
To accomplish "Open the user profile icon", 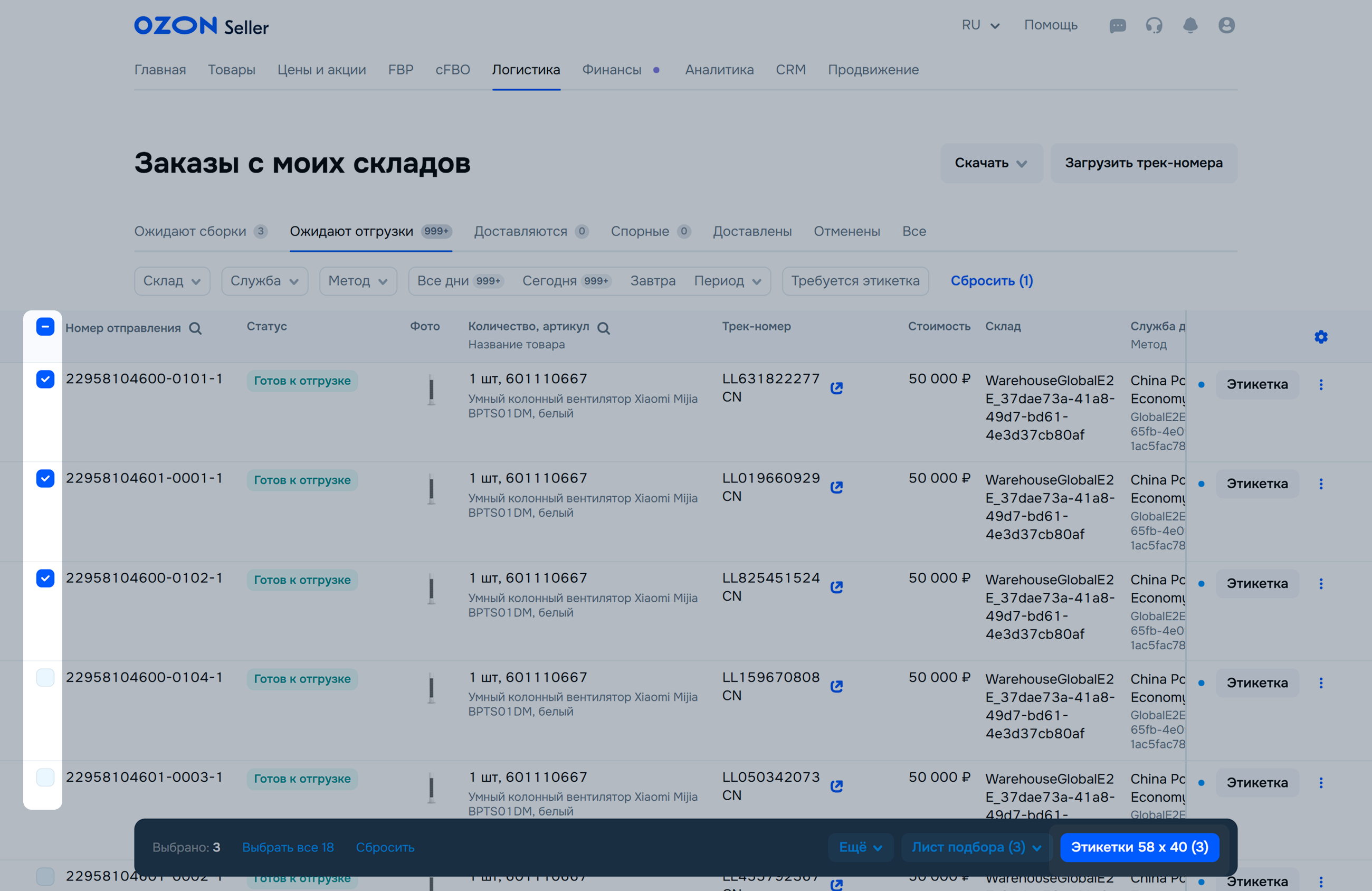I will 1226,25.
